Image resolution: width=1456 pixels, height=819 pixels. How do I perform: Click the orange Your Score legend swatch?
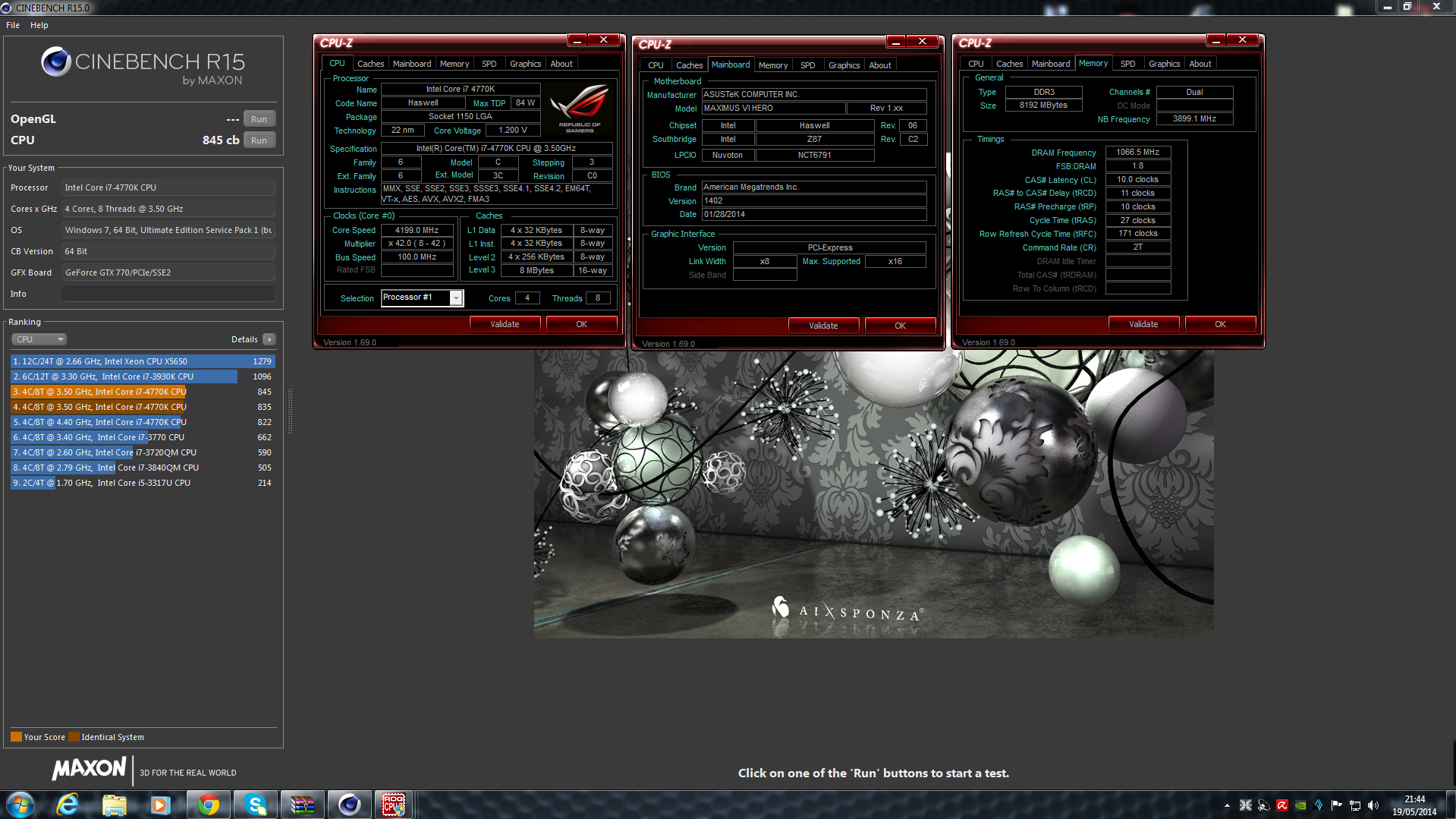16,736
